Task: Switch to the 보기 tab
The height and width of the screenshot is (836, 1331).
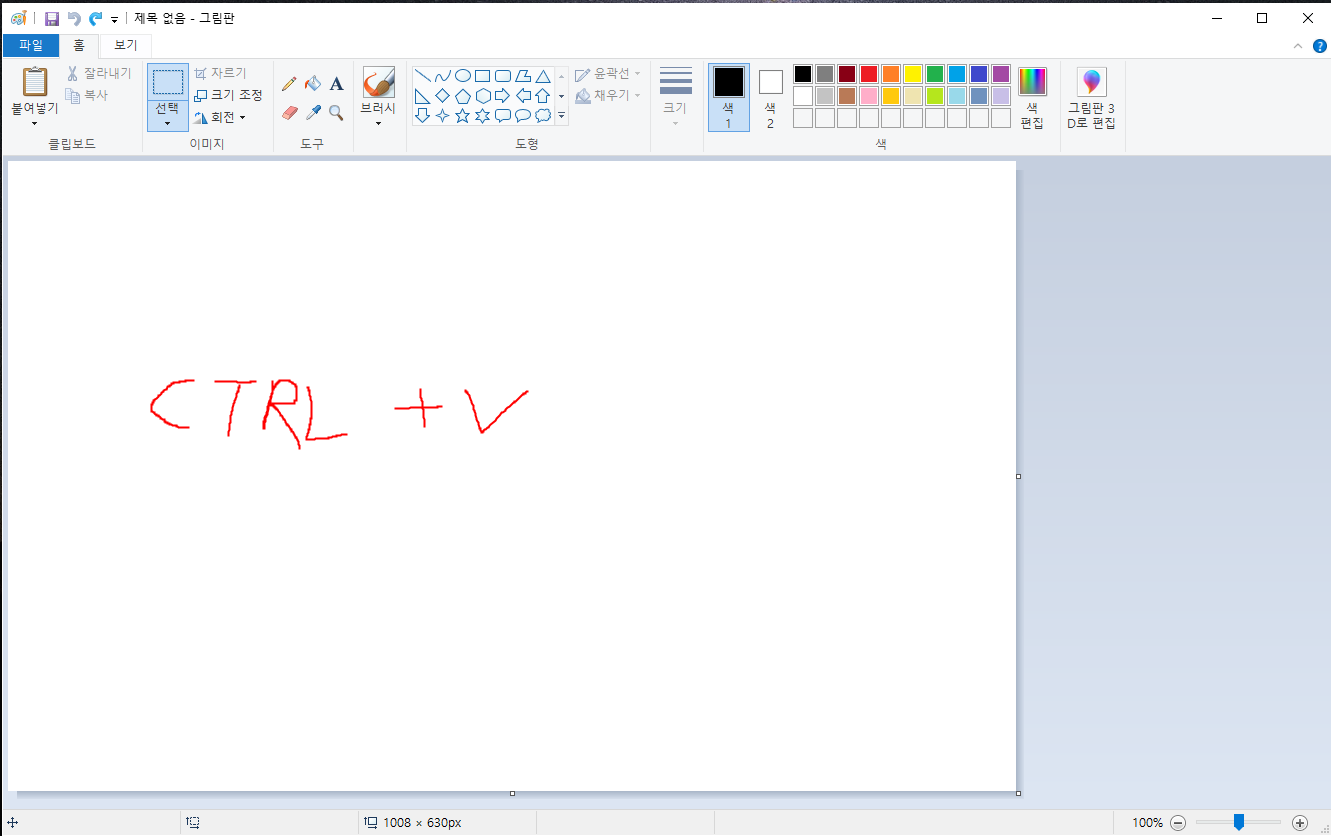Action: [x=126, y=45]
